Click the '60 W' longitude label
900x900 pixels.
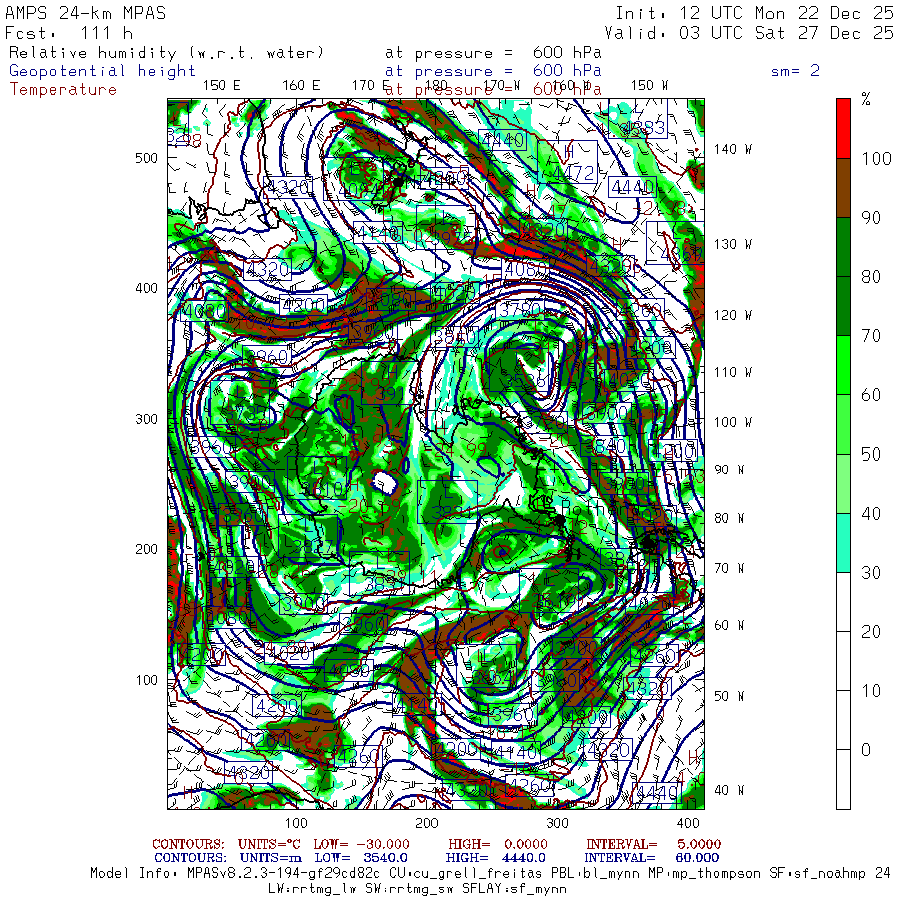(x=729, y=625)
